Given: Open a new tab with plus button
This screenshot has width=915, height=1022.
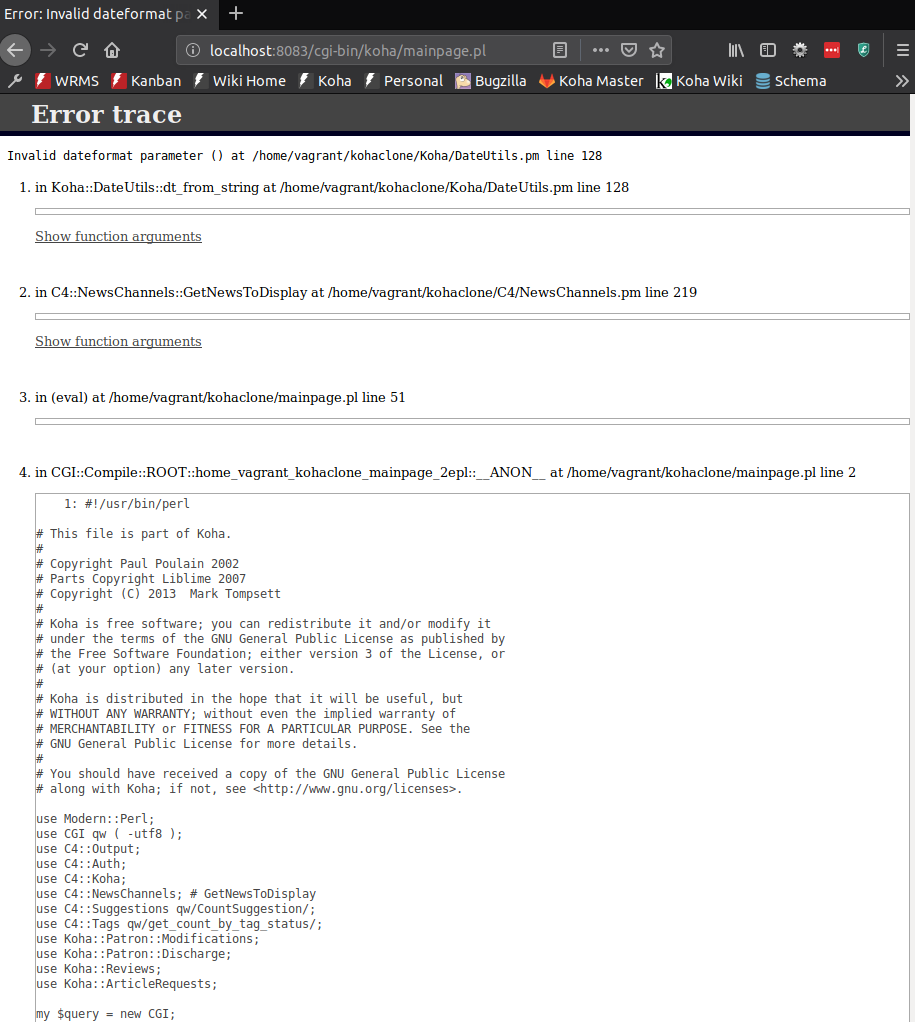Looking at the screenshot, I should coord(236,13).
